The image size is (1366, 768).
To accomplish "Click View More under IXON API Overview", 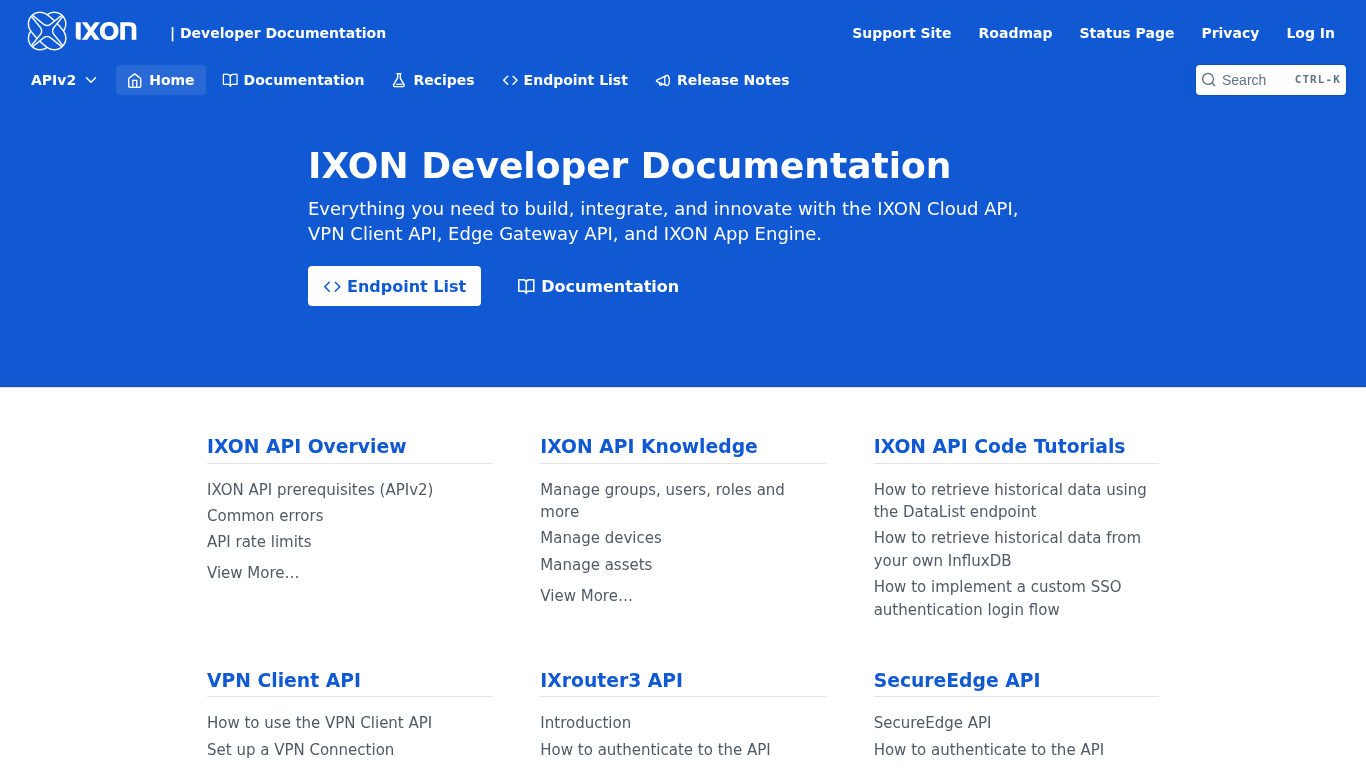I will click(x=253, y=573).
